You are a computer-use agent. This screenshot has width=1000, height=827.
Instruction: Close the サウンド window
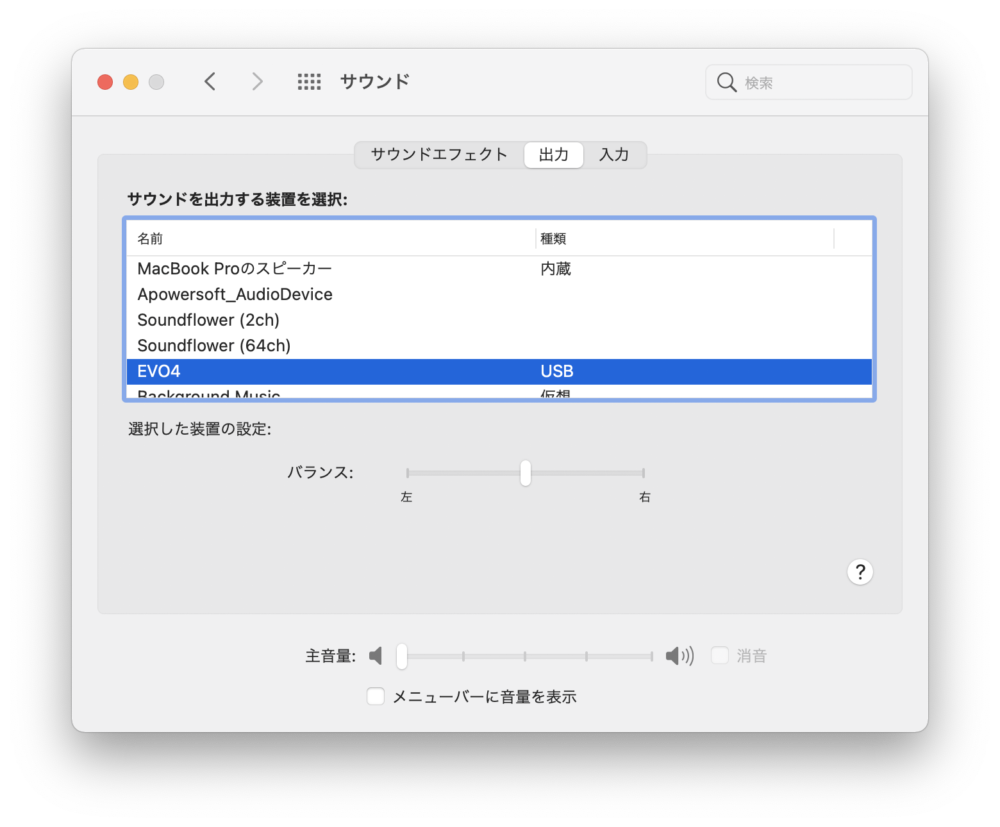(105, 82)
